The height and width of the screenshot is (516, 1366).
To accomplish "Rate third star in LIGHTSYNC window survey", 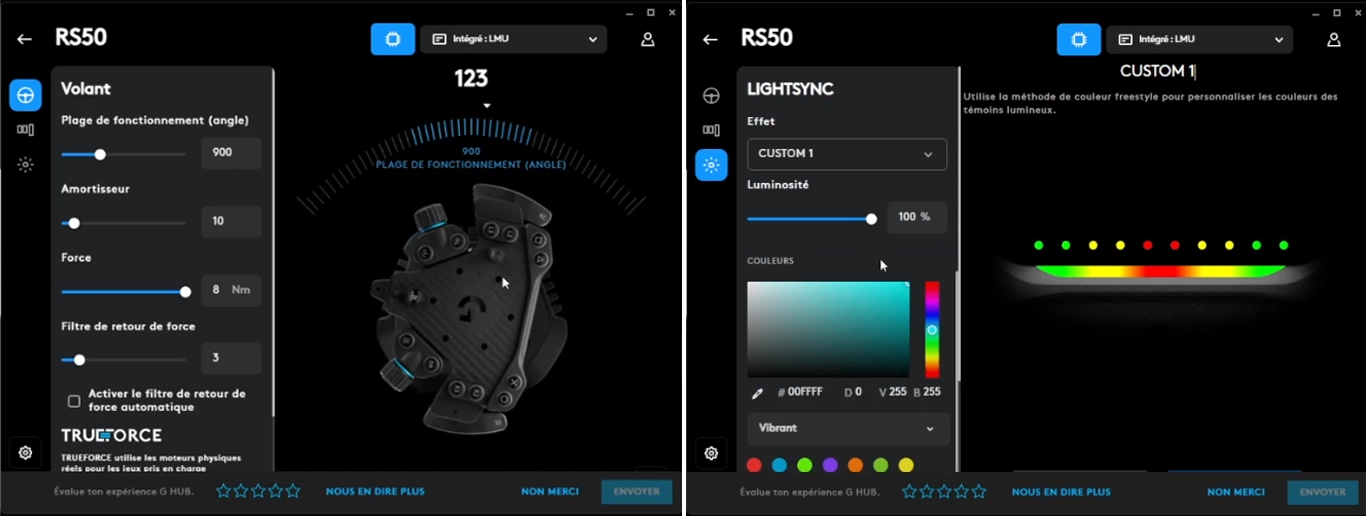I will point(944,491).
